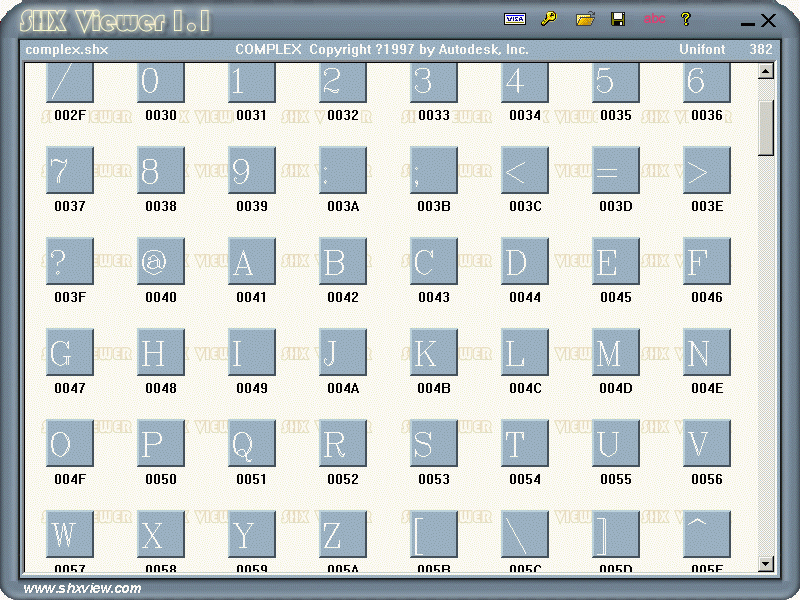Select the equals sign glyph at 003D
The width and height of the screenshot is (800, 600).
pos(615,170)
